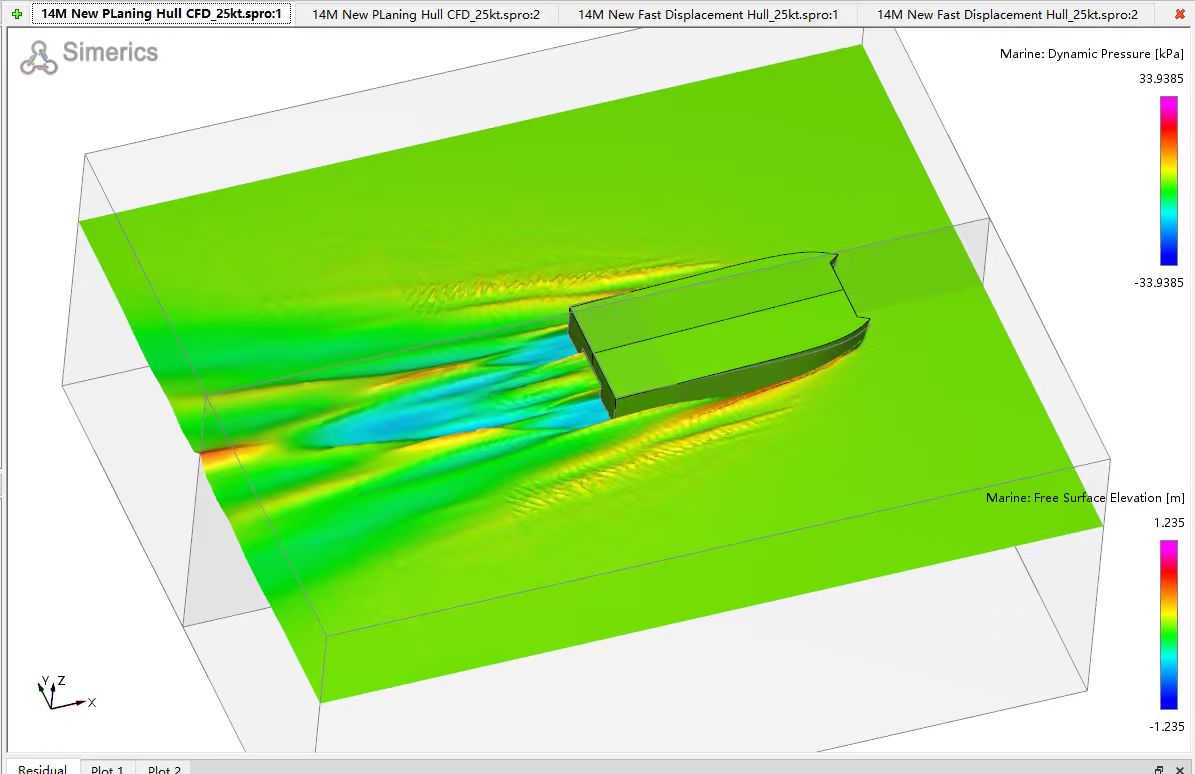Image resolution: width=1195 pixels, height=774 pixels.
Task: Switch to 14M New PLaning Hull CFD_25kt.spro:1 tab
Action: pyautogui.click(x=162, y=14)
